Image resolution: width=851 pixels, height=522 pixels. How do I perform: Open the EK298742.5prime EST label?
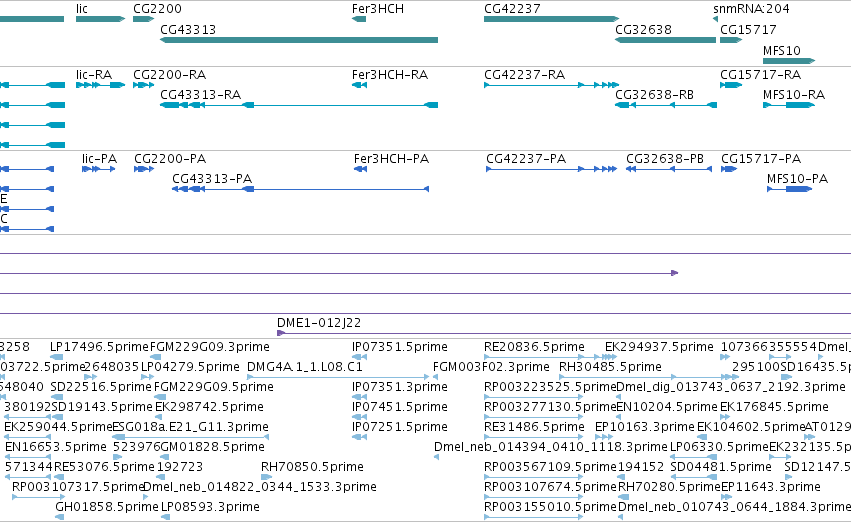209,406
